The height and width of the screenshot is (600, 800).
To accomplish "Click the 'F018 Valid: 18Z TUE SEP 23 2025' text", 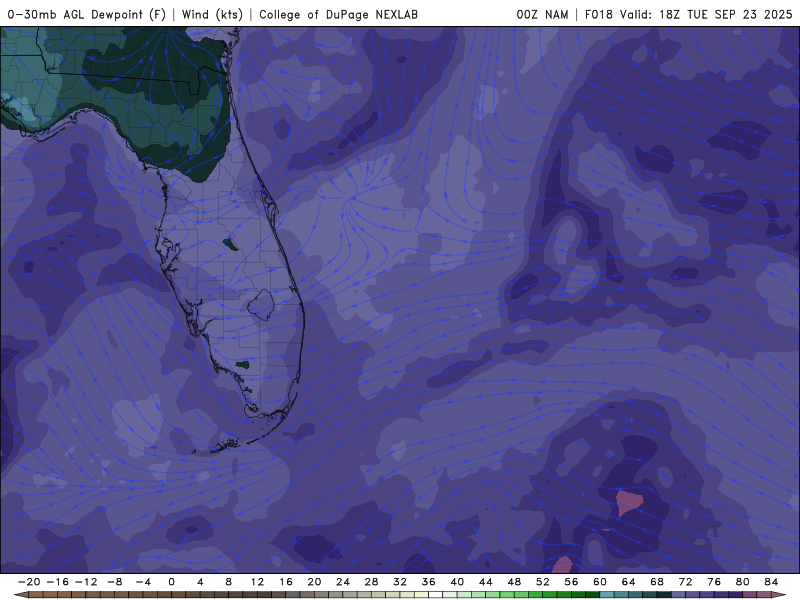I will (688, 14).
